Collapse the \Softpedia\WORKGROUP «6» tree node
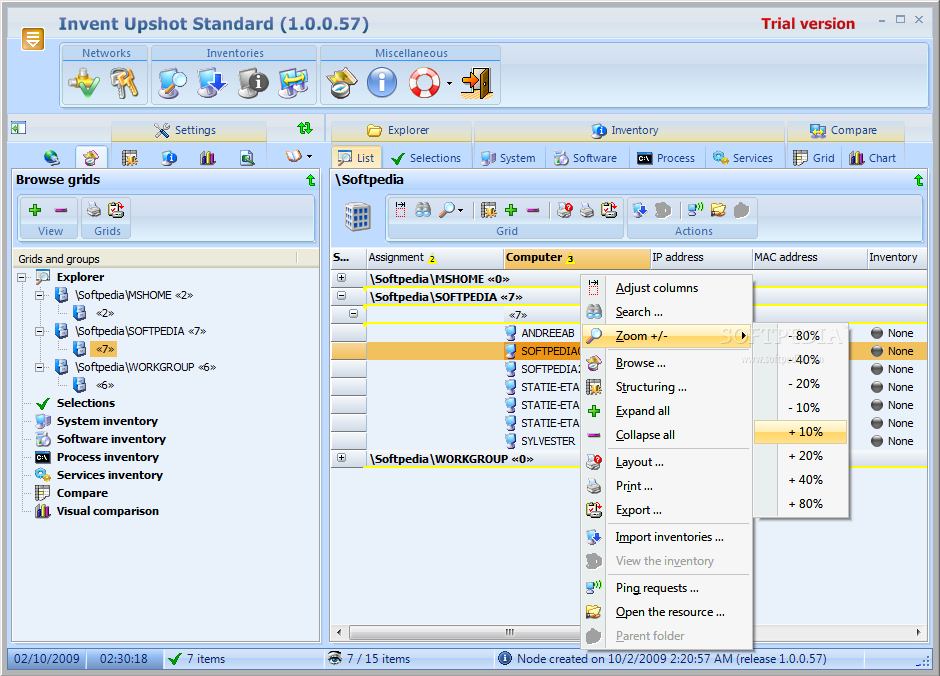Image resolution: width=940 pixels, height=676 pixels. 40,367
